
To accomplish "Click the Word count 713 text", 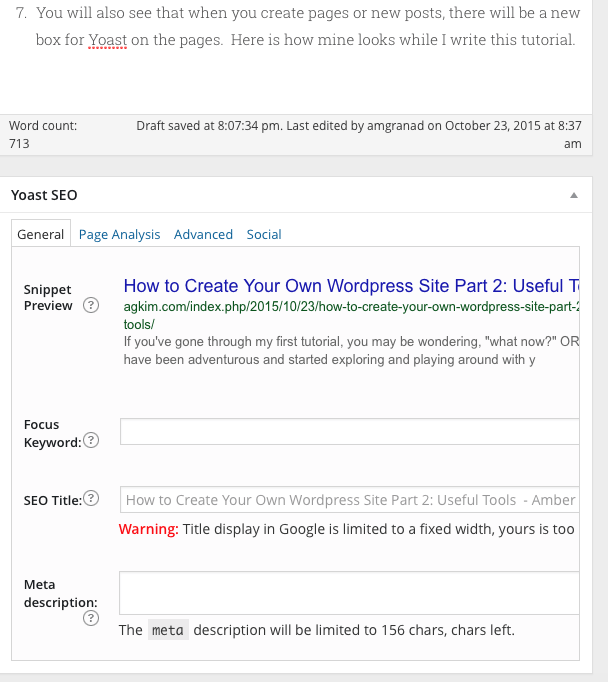I will pyautogui.click(x=43, y=134).
